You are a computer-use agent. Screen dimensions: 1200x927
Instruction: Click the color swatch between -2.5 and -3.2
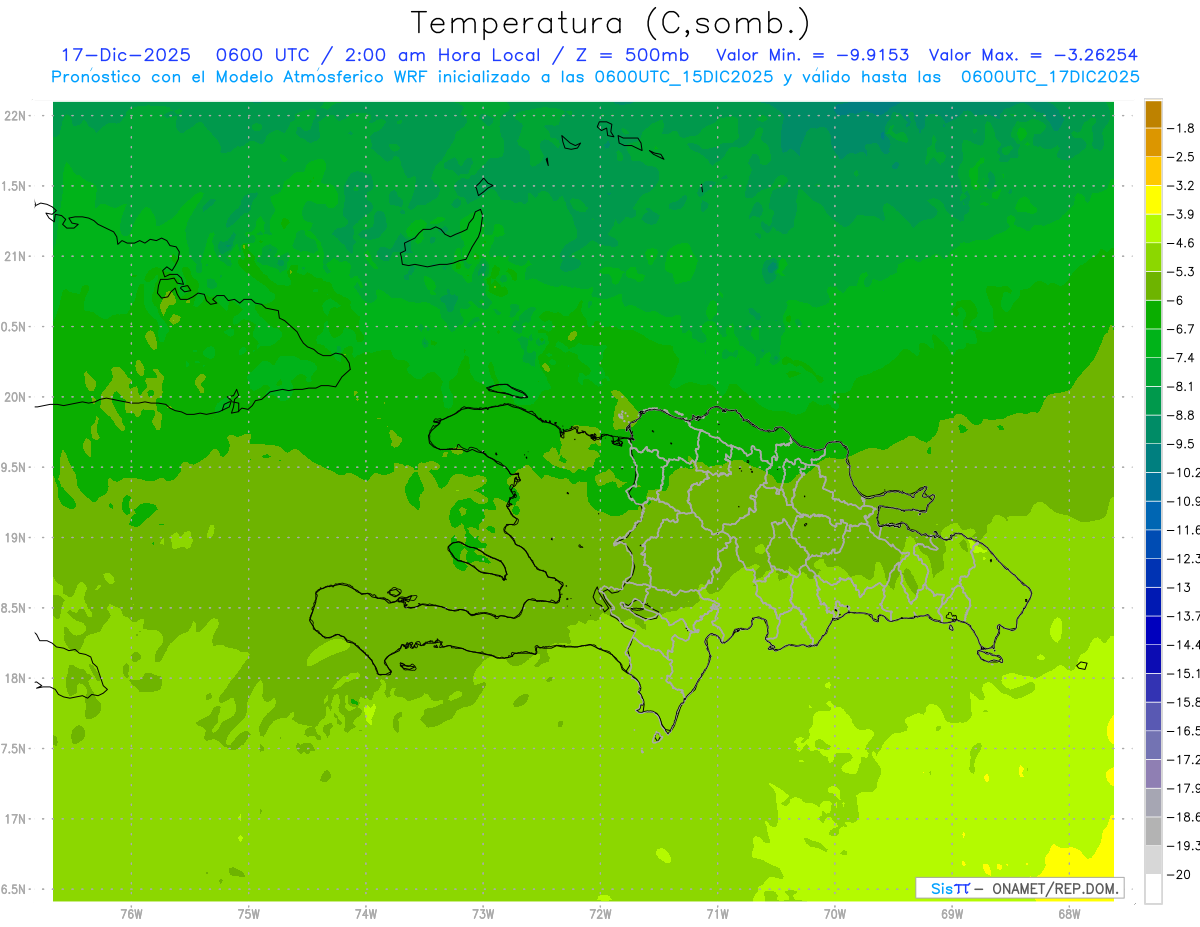[x=1153, y=171]
